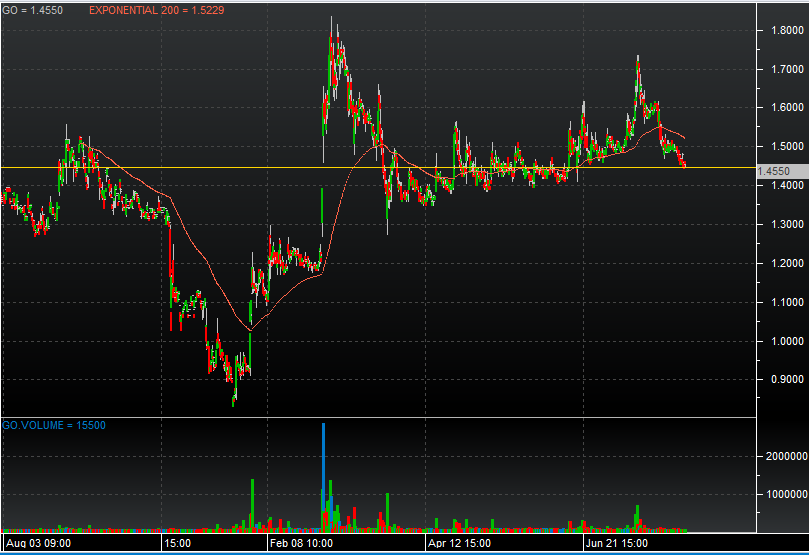Click the 1.3000 price axis label
This screenshot has height=555, width=809.
pyautogui.click(x=787, y=224)
